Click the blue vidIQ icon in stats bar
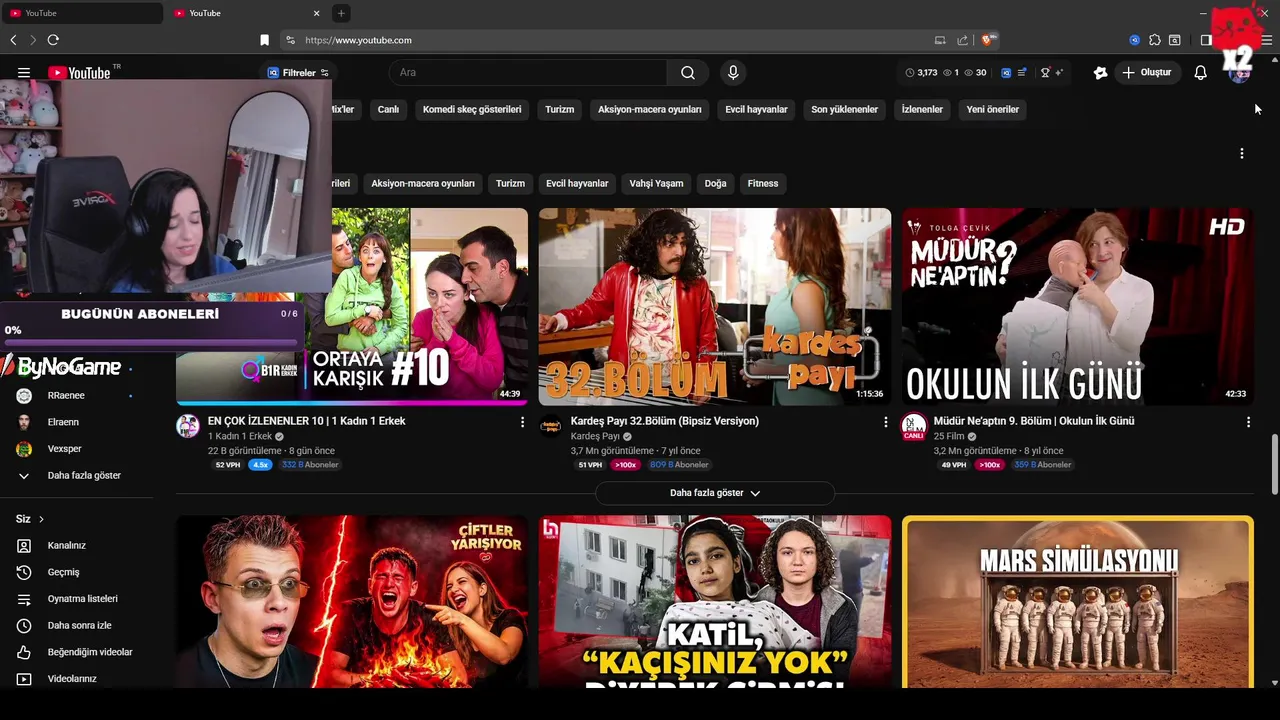 pyautogui.click(x=1006, y=73)
